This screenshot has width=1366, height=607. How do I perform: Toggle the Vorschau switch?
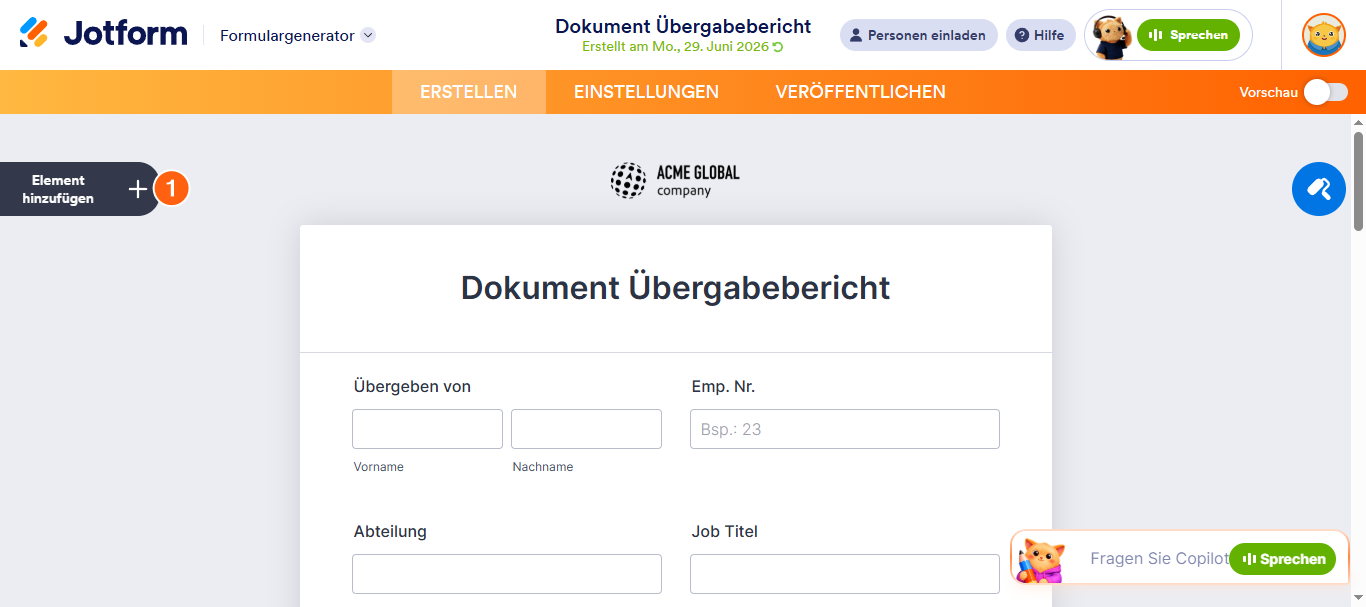1326,92
